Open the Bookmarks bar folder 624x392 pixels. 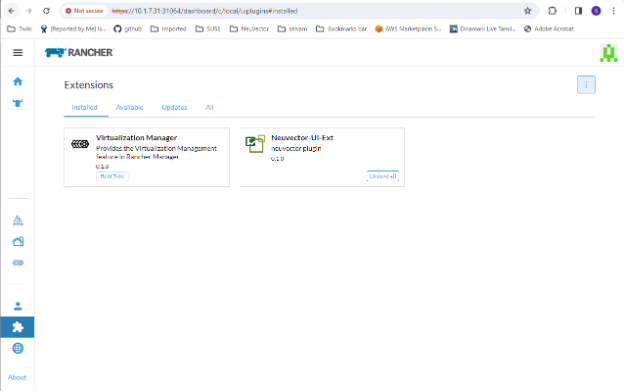[341, 29]
